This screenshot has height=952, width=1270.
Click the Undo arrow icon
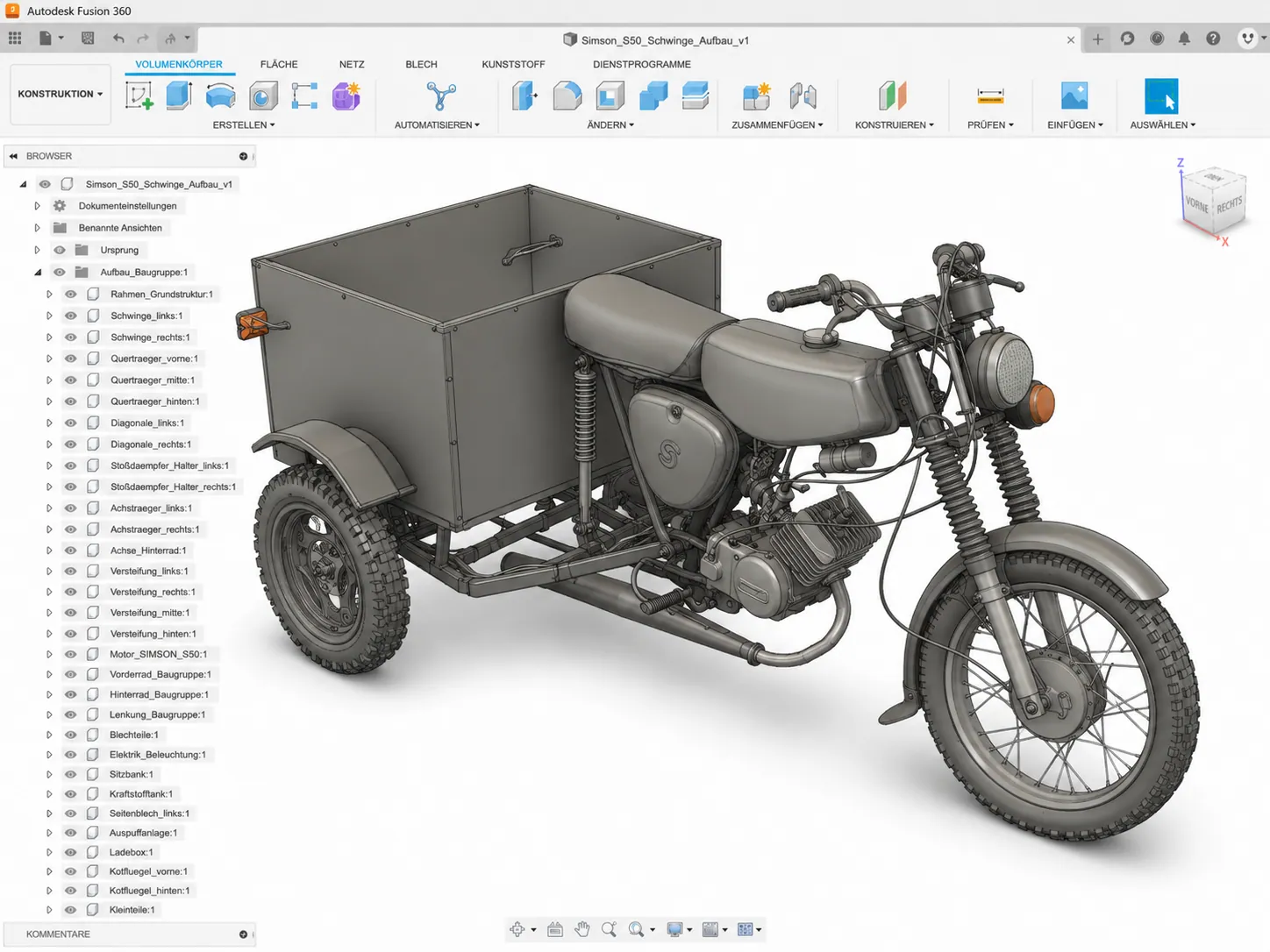118,39
